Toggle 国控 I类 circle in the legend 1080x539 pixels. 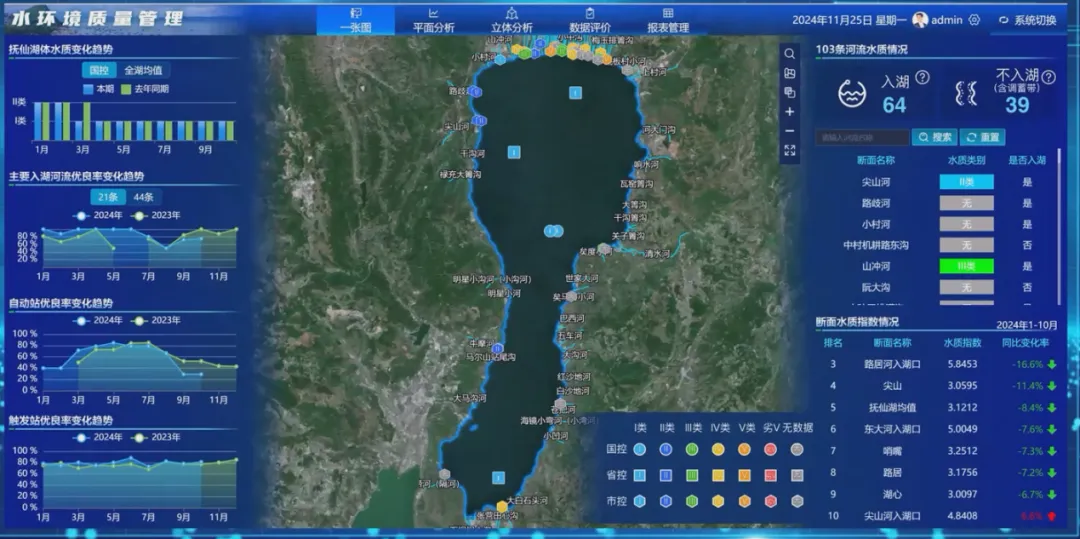click(639, 450)
